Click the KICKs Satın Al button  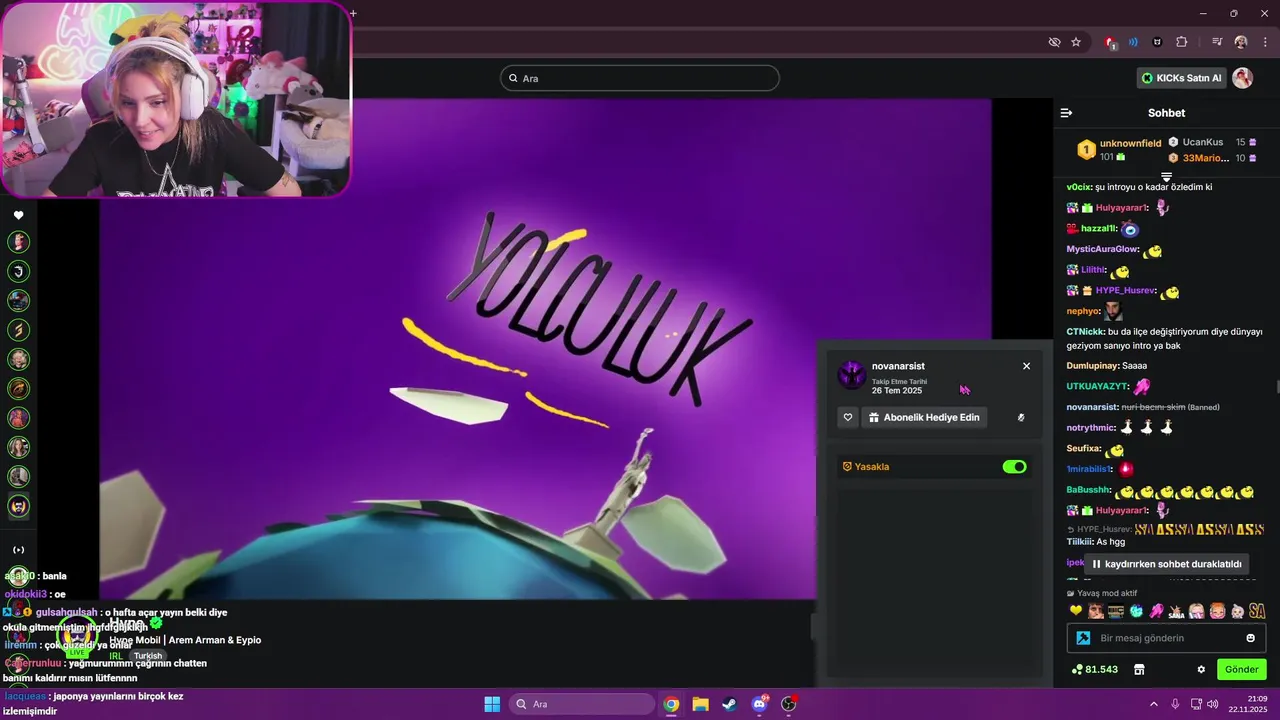pos(1182,78)
